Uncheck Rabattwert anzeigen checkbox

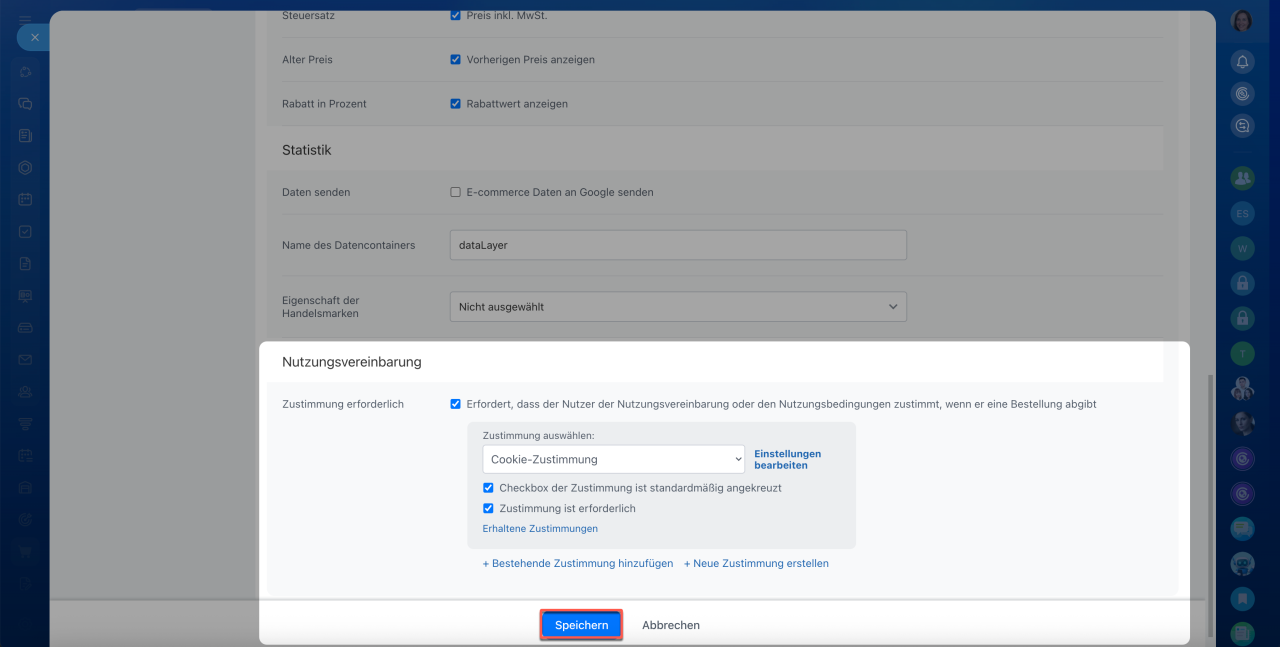point(455,104)
